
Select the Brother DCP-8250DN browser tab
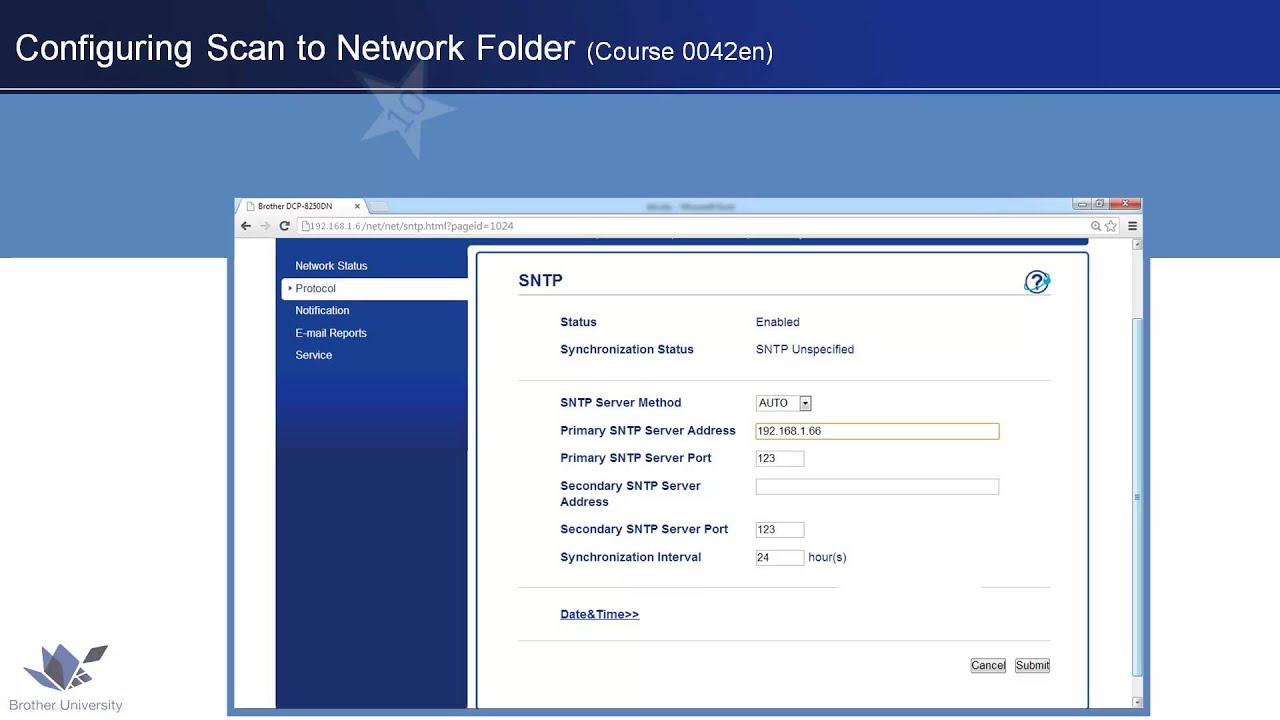coord(301,206)
